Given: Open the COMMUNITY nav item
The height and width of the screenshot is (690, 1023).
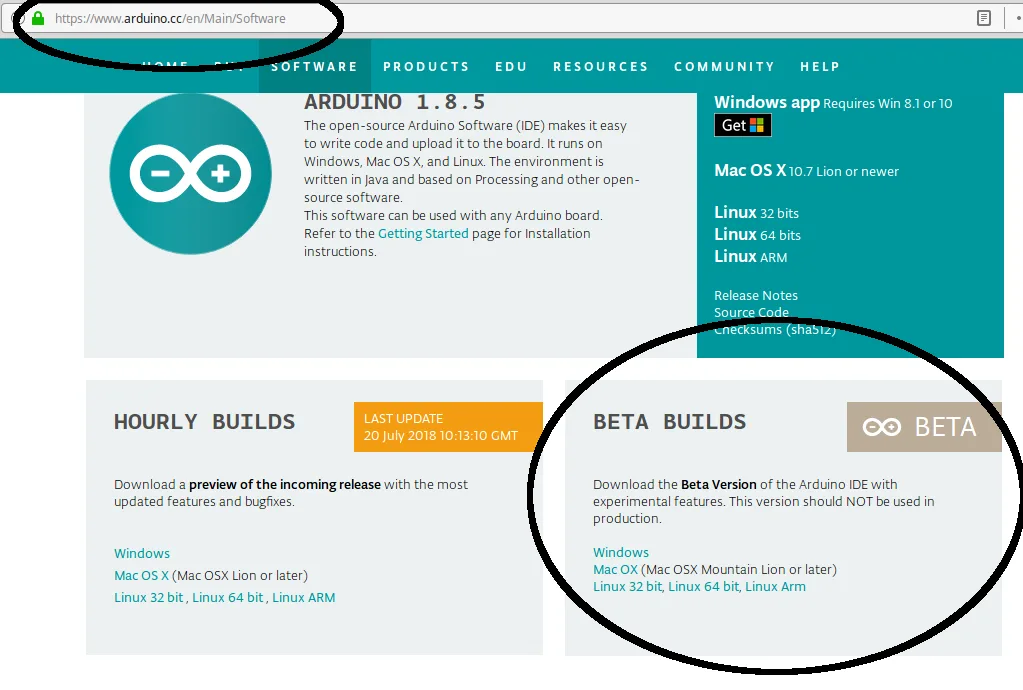Looking at the screenshot, I should [x=724, y=67].
